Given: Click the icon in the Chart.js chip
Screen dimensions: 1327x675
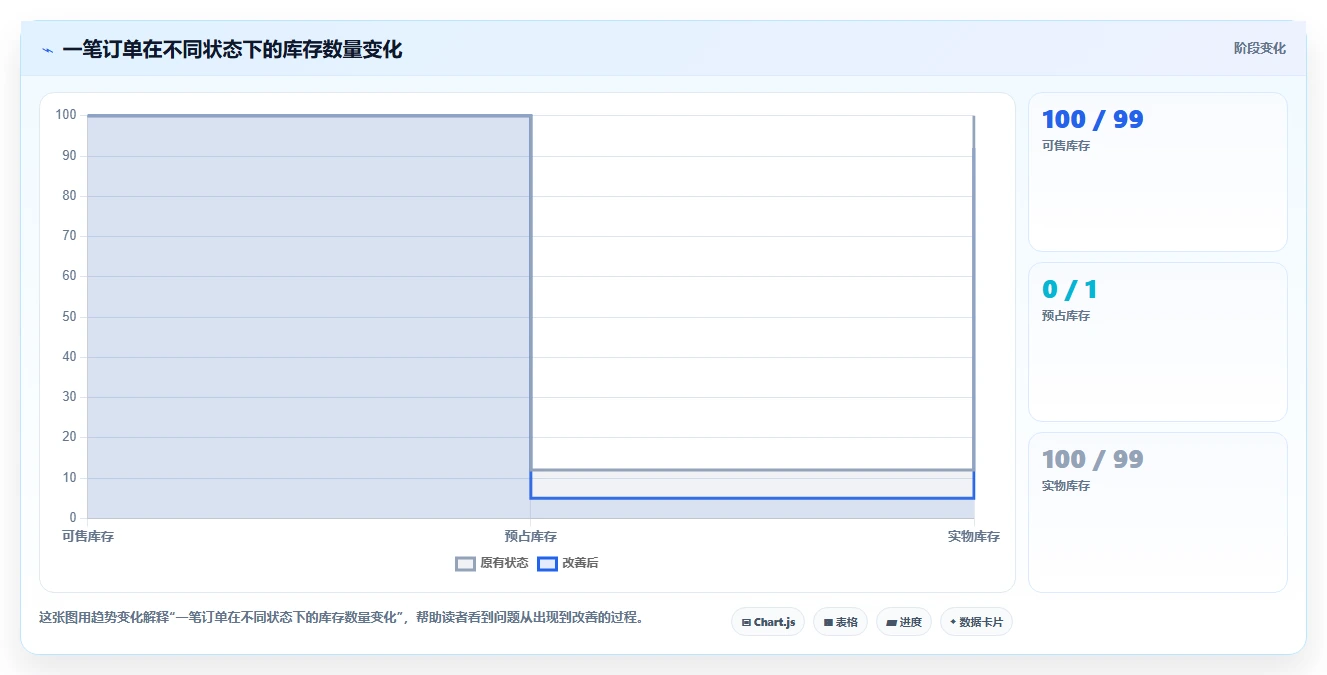Looking at the screenshot, I should click(x=746, y=622).
